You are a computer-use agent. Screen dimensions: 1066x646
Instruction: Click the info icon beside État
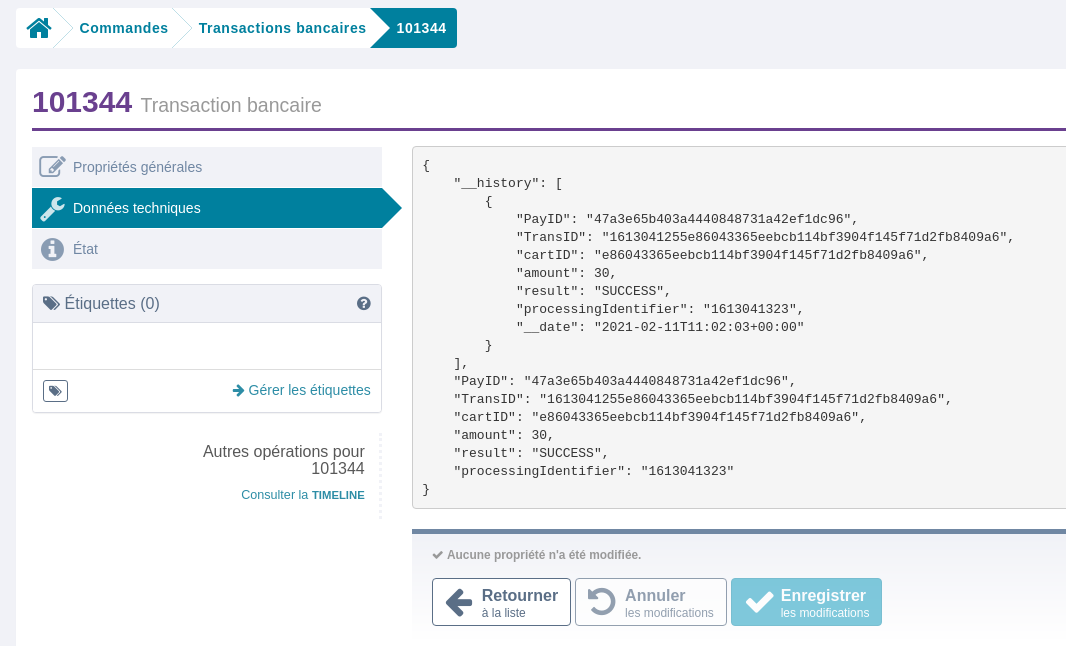coord(52,249)
